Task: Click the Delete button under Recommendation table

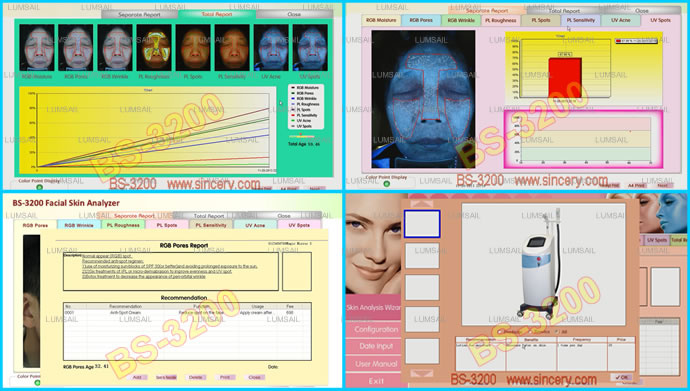Action: coord(196,377)
